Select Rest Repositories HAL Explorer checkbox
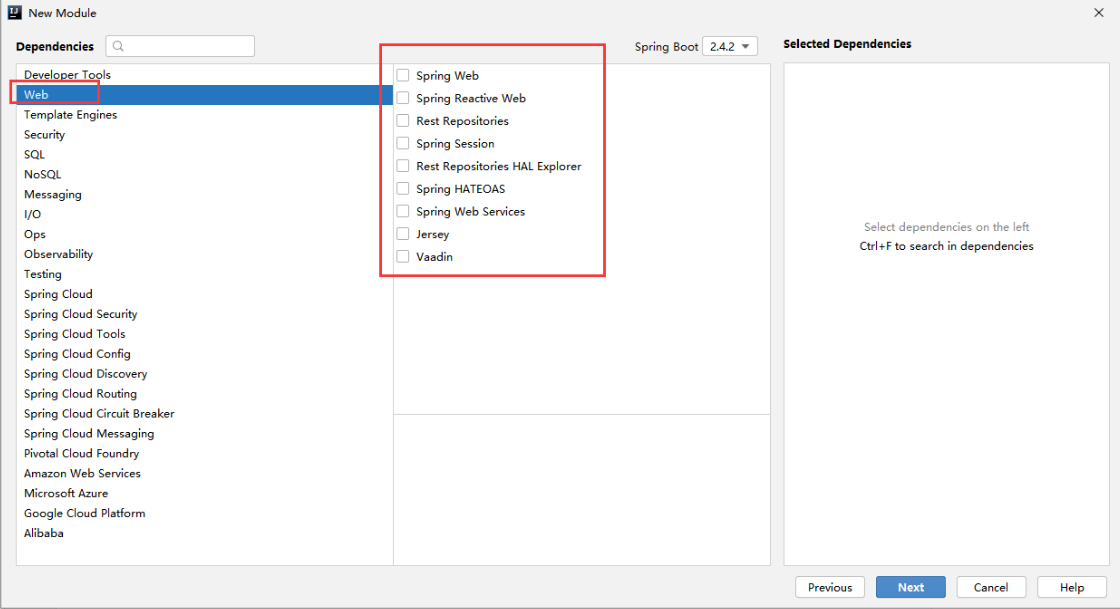The width and height of the screenshot is (1120, 609). tap(403, 166)
